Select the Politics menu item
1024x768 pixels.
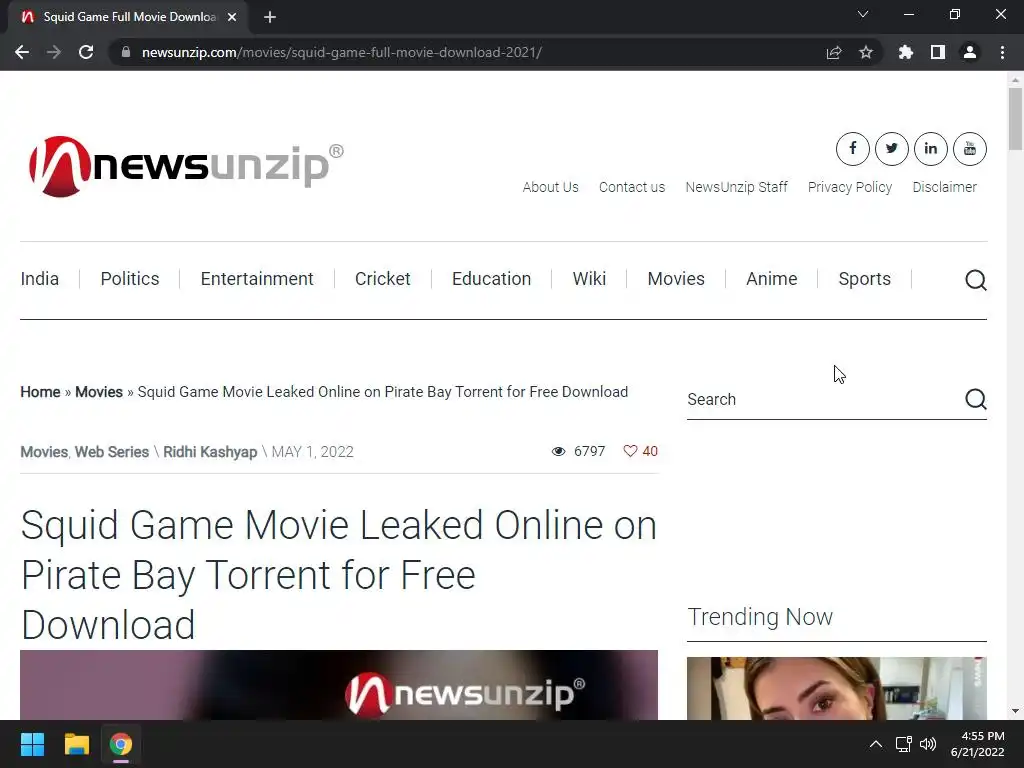click(130, 279)
